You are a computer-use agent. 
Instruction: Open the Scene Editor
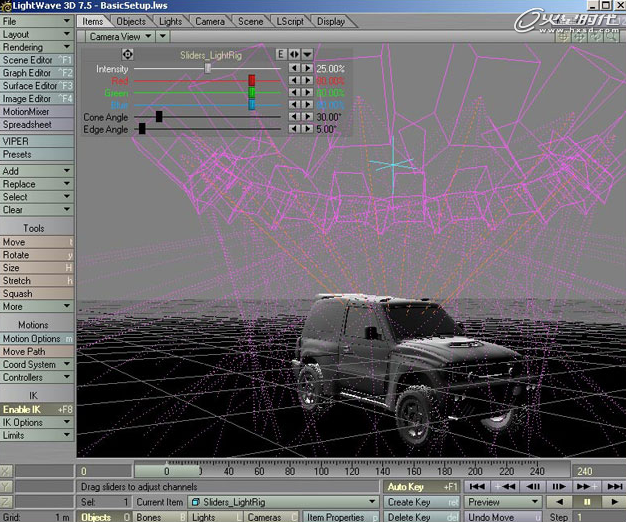(x=37, y=60)
